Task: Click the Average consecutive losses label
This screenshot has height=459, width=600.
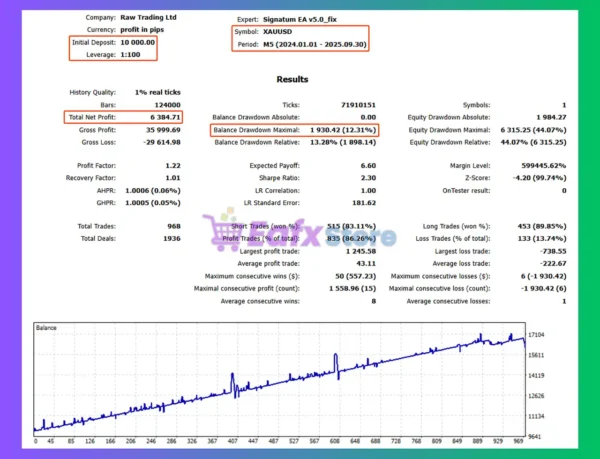Action: 448,301
